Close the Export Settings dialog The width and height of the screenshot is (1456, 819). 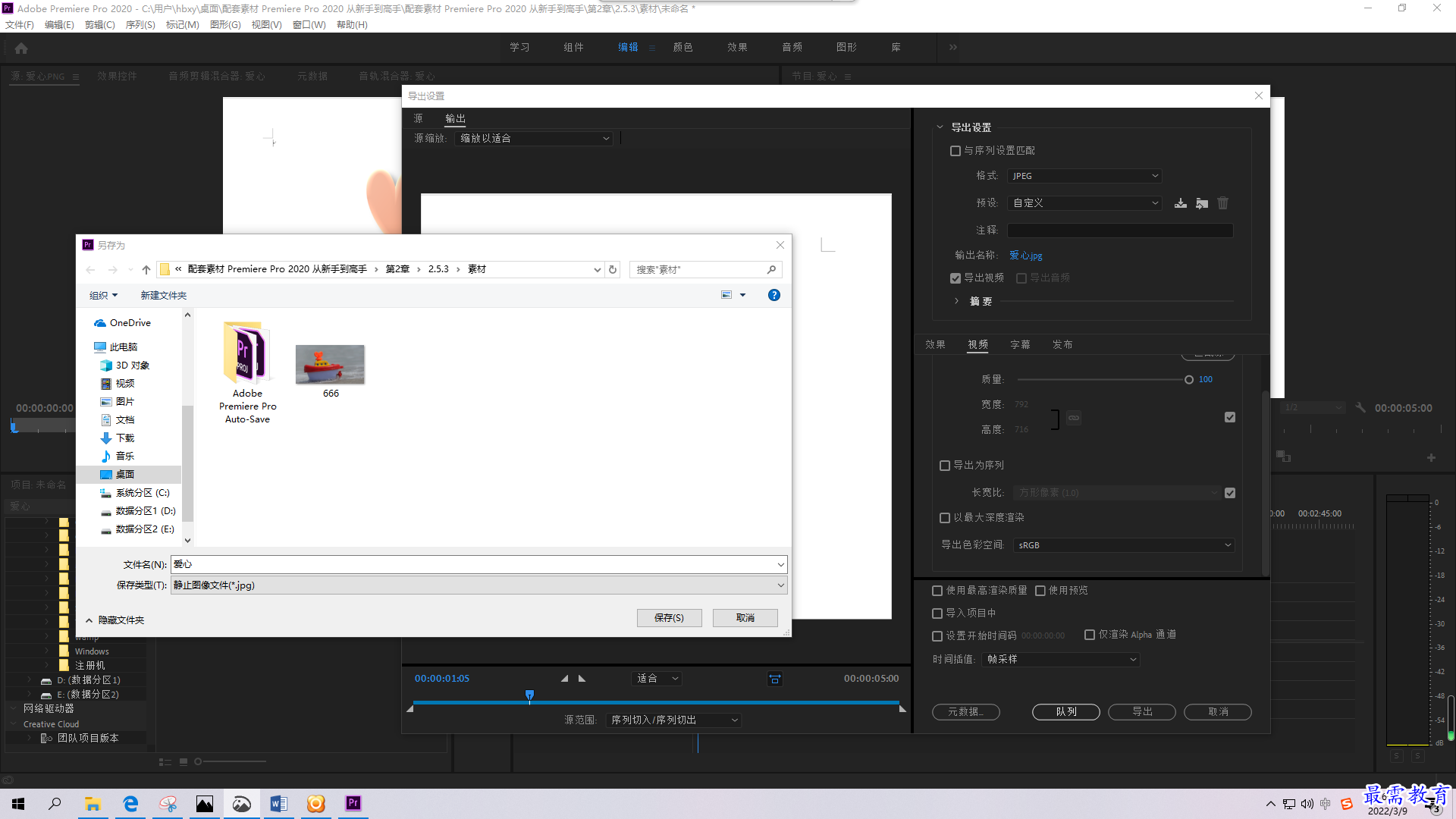1259,96
